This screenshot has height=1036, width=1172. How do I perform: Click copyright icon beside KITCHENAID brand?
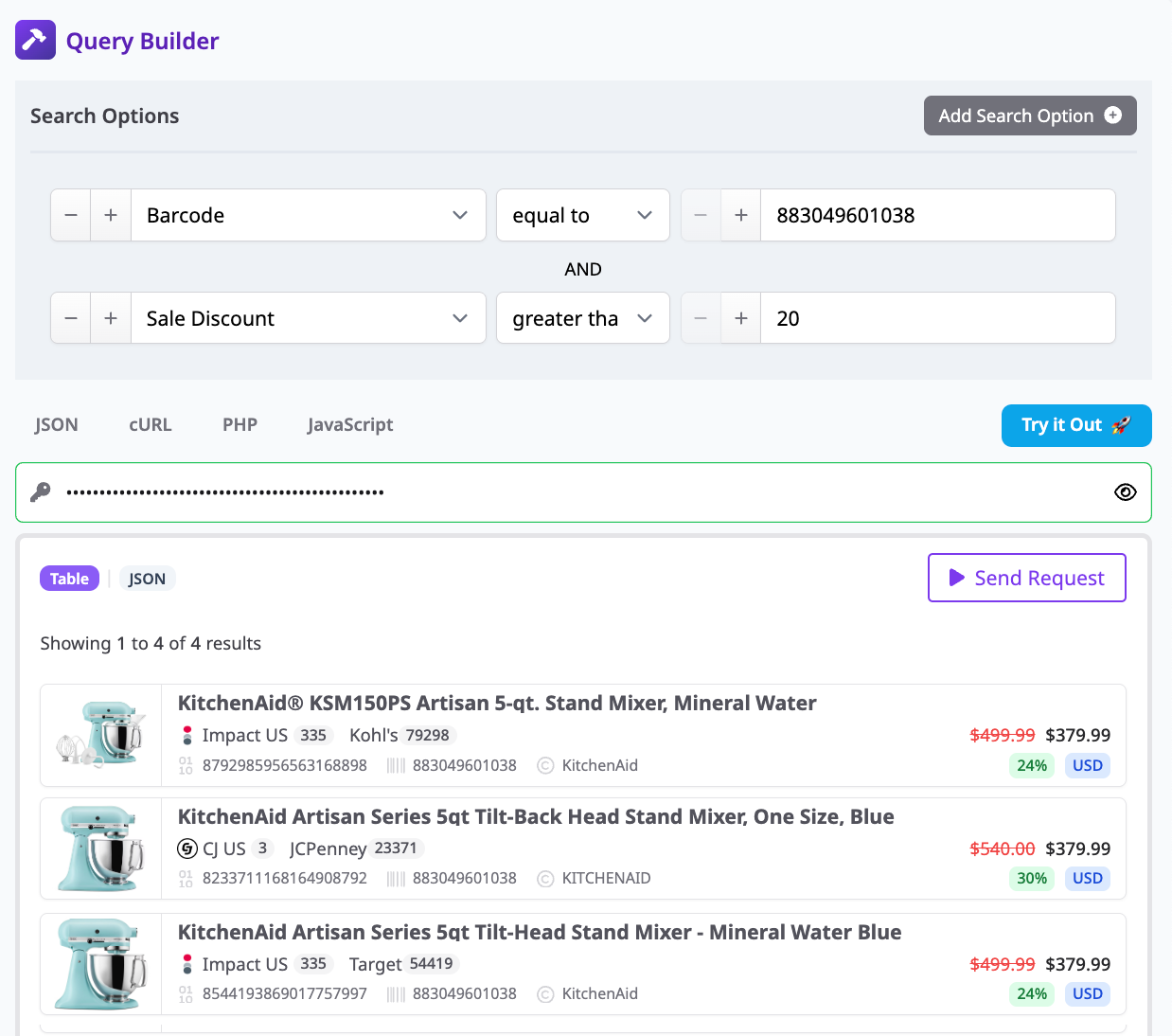[545, 879]
